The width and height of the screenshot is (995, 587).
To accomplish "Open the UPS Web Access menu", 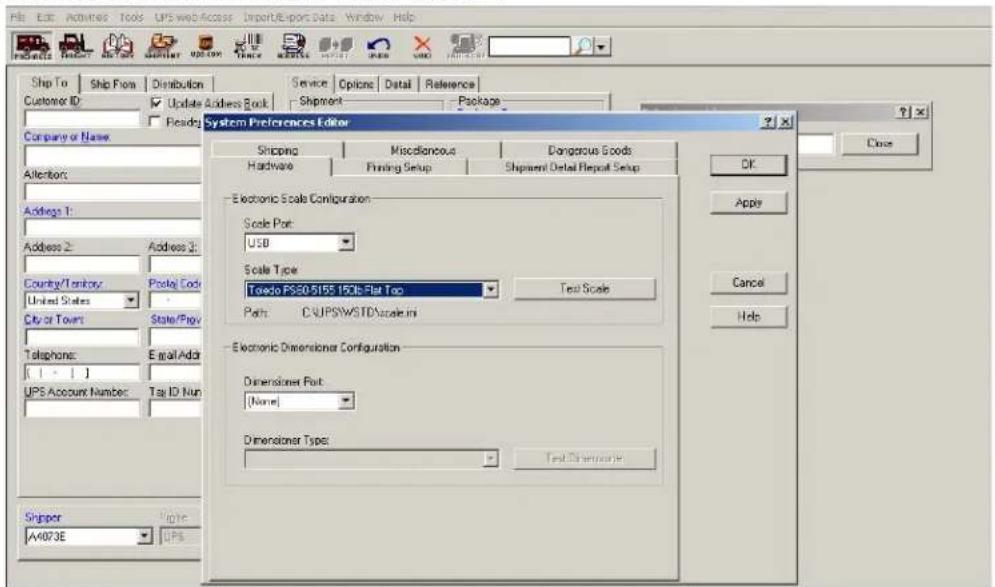I will pos(194,17).
